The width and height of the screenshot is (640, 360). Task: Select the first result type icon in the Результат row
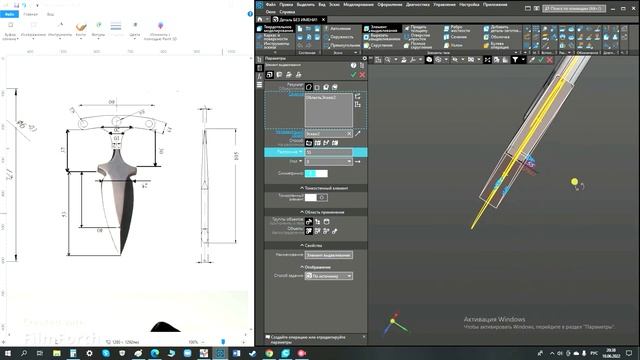309,87
